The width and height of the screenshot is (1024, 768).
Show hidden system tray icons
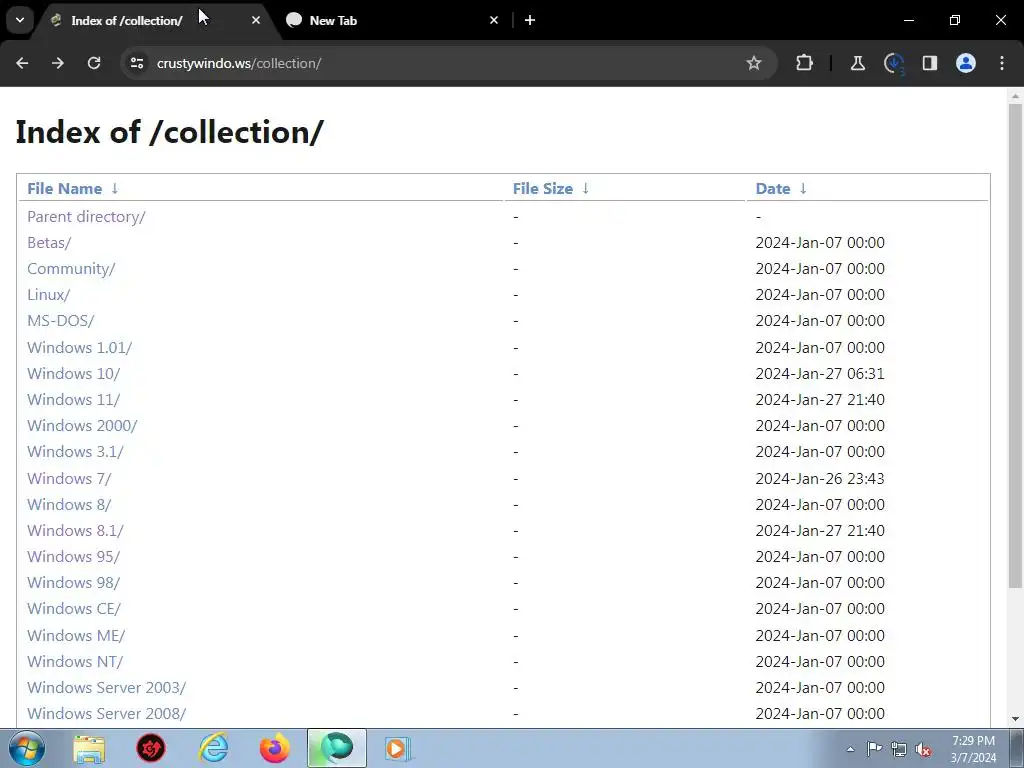(x=850, y=749)
